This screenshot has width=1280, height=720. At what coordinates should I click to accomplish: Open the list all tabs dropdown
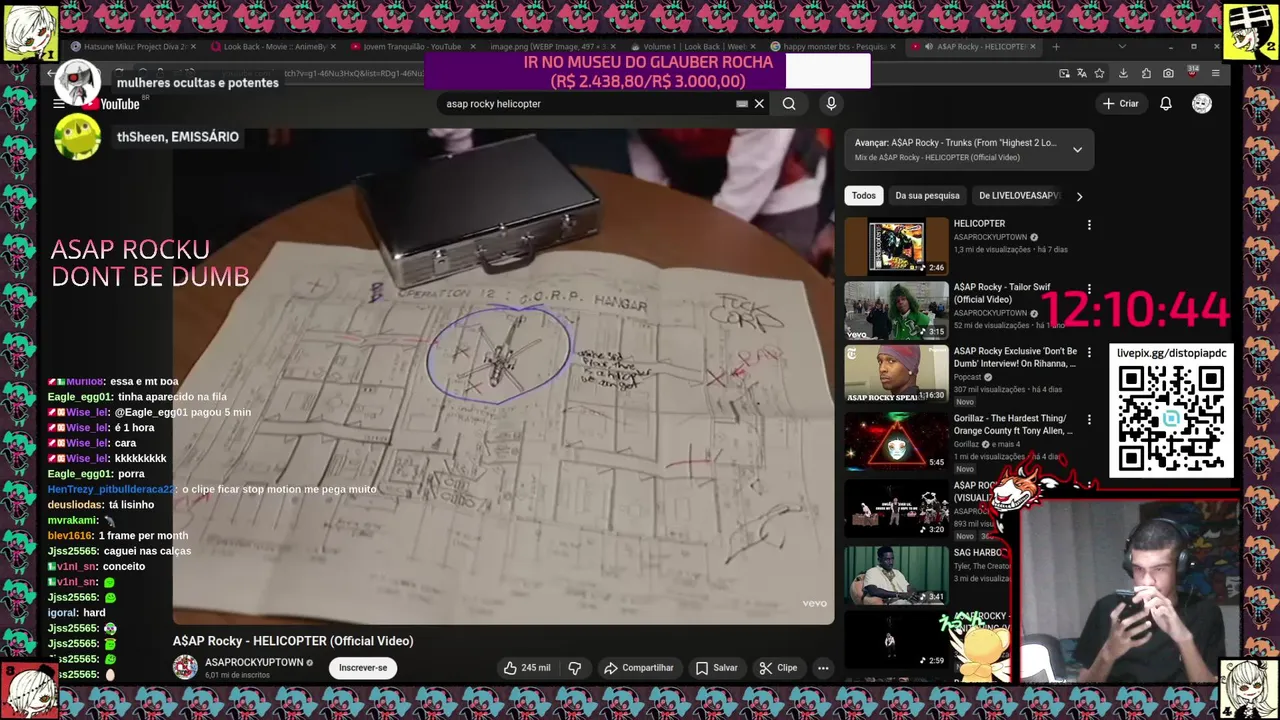point(1121,46)
